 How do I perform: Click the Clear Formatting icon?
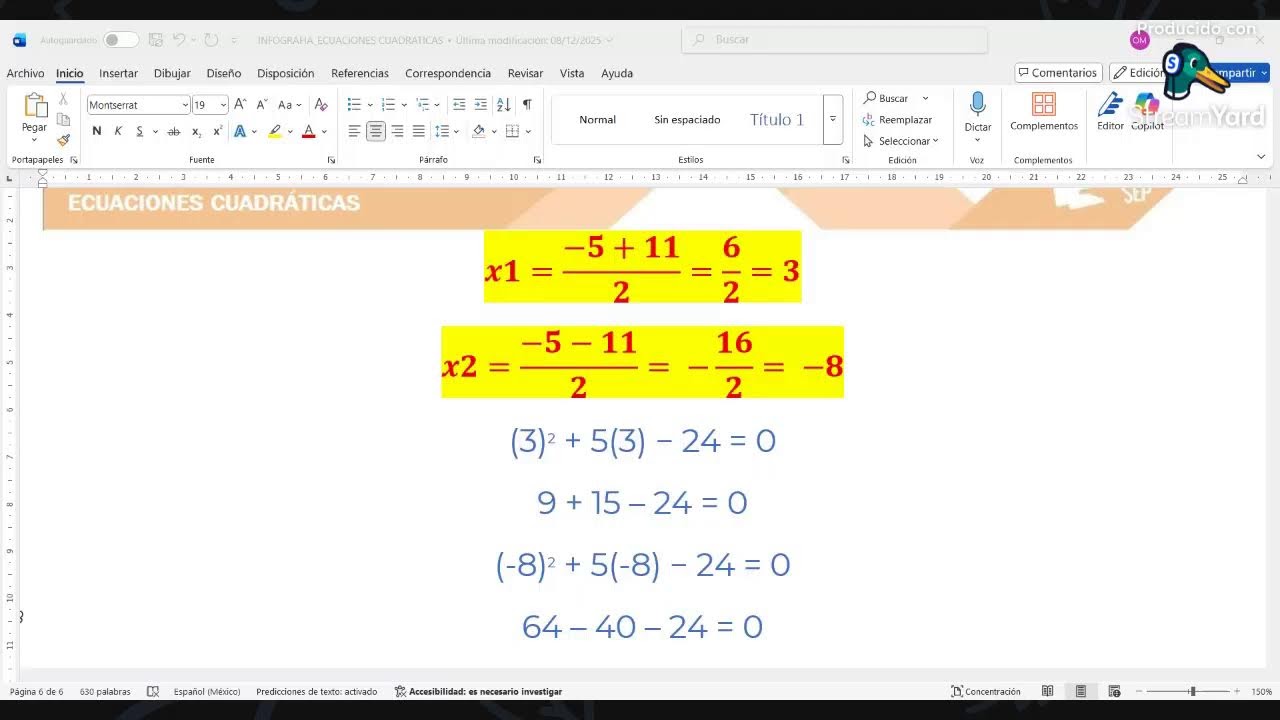320,104
